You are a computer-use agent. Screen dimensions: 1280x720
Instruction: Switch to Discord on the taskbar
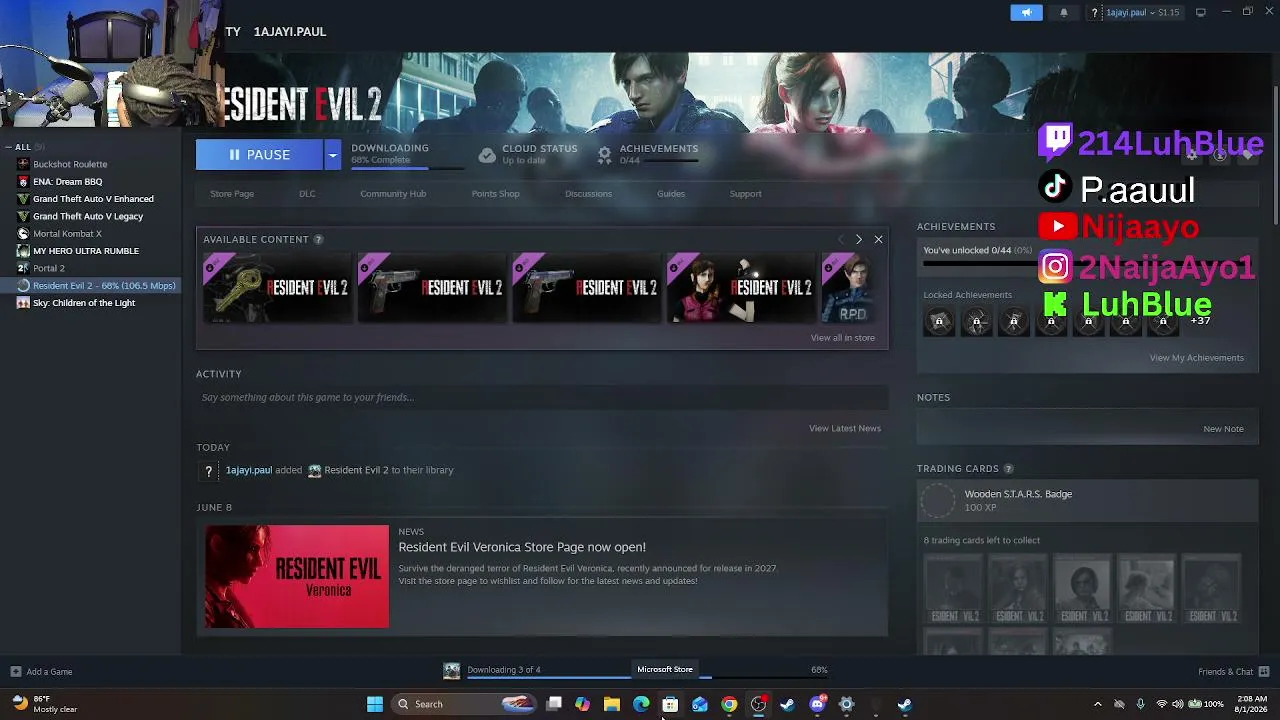(817, 704)
